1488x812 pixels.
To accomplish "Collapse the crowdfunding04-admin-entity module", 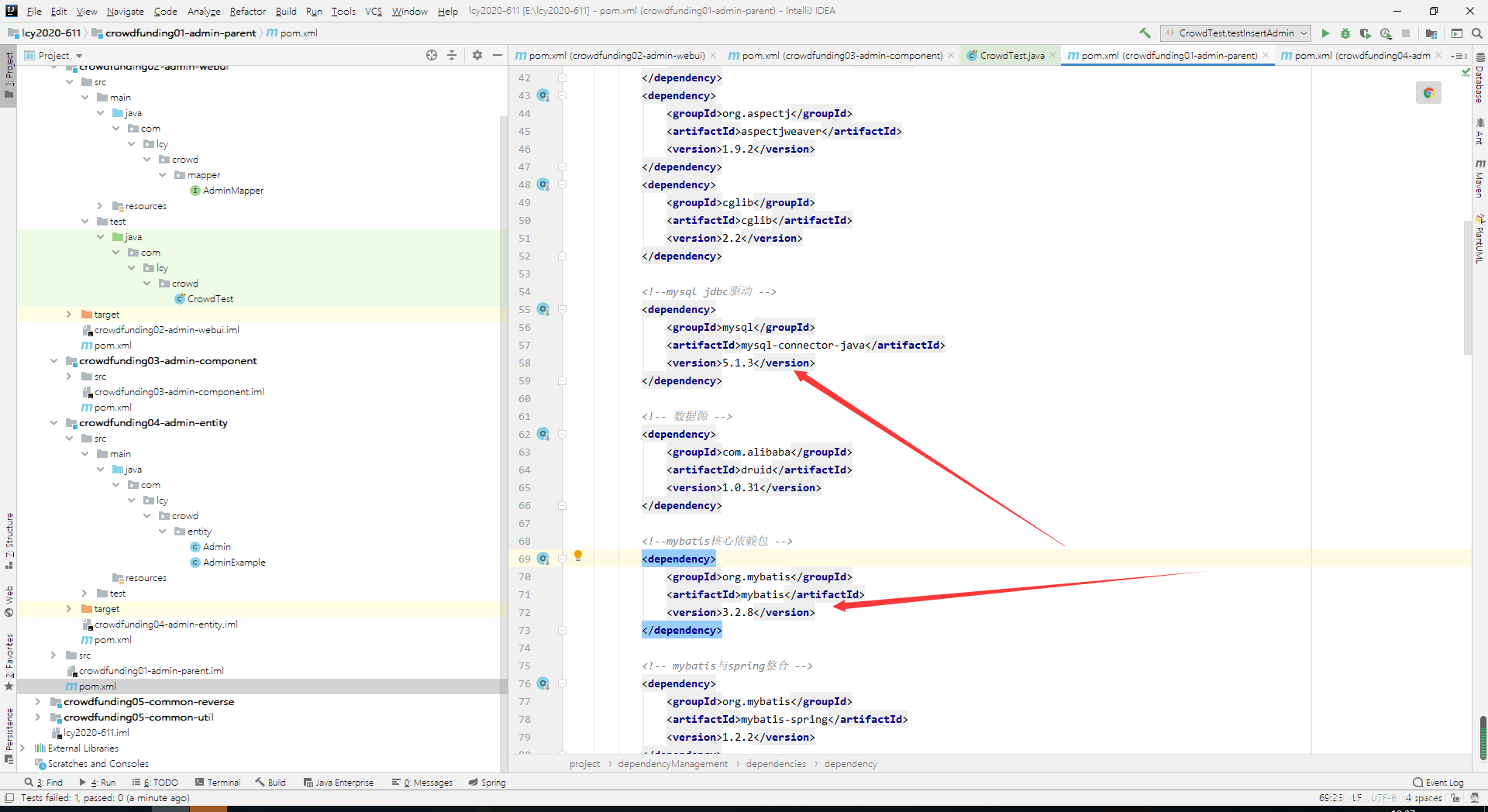I will click(53, 423).
